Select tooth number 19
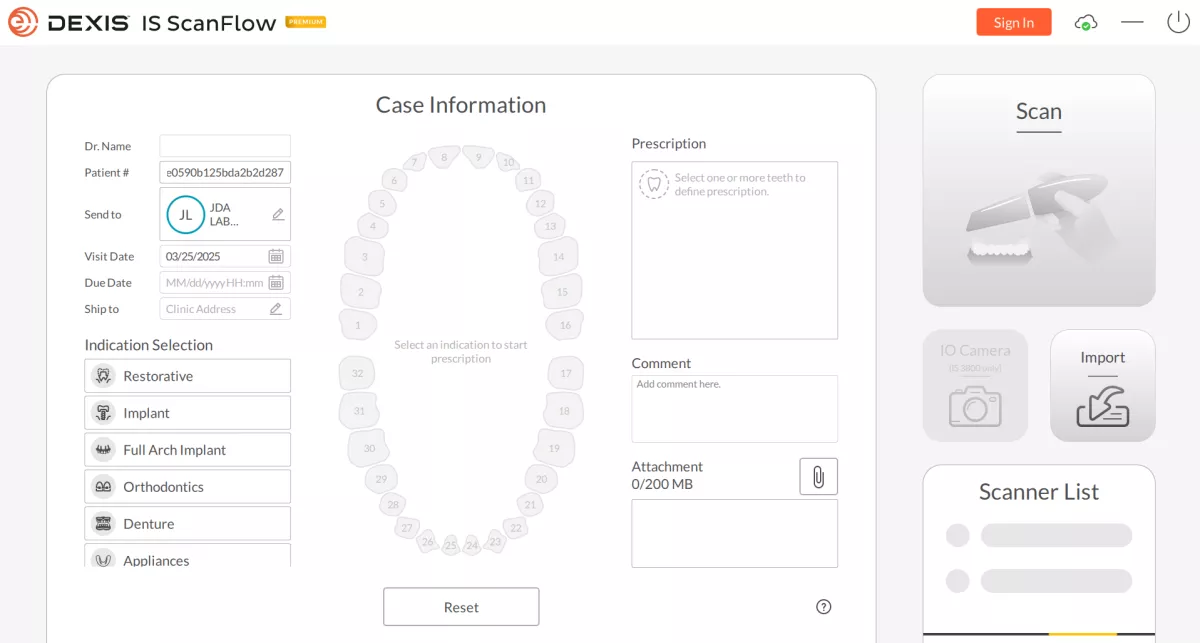This screenshot has height=643, width=1200. [x=554, y=449]
